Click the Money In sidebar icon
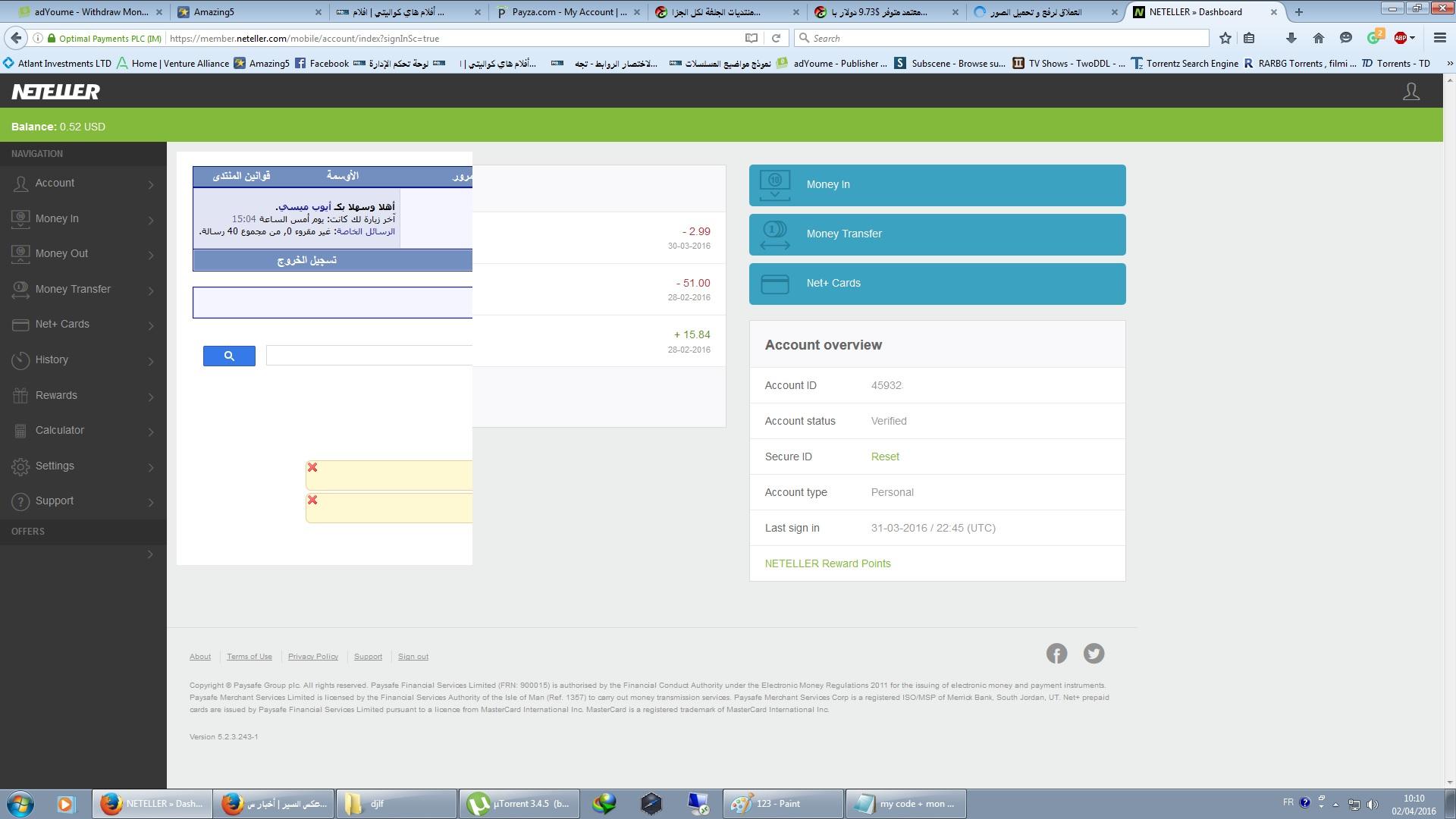 (20, 218)
